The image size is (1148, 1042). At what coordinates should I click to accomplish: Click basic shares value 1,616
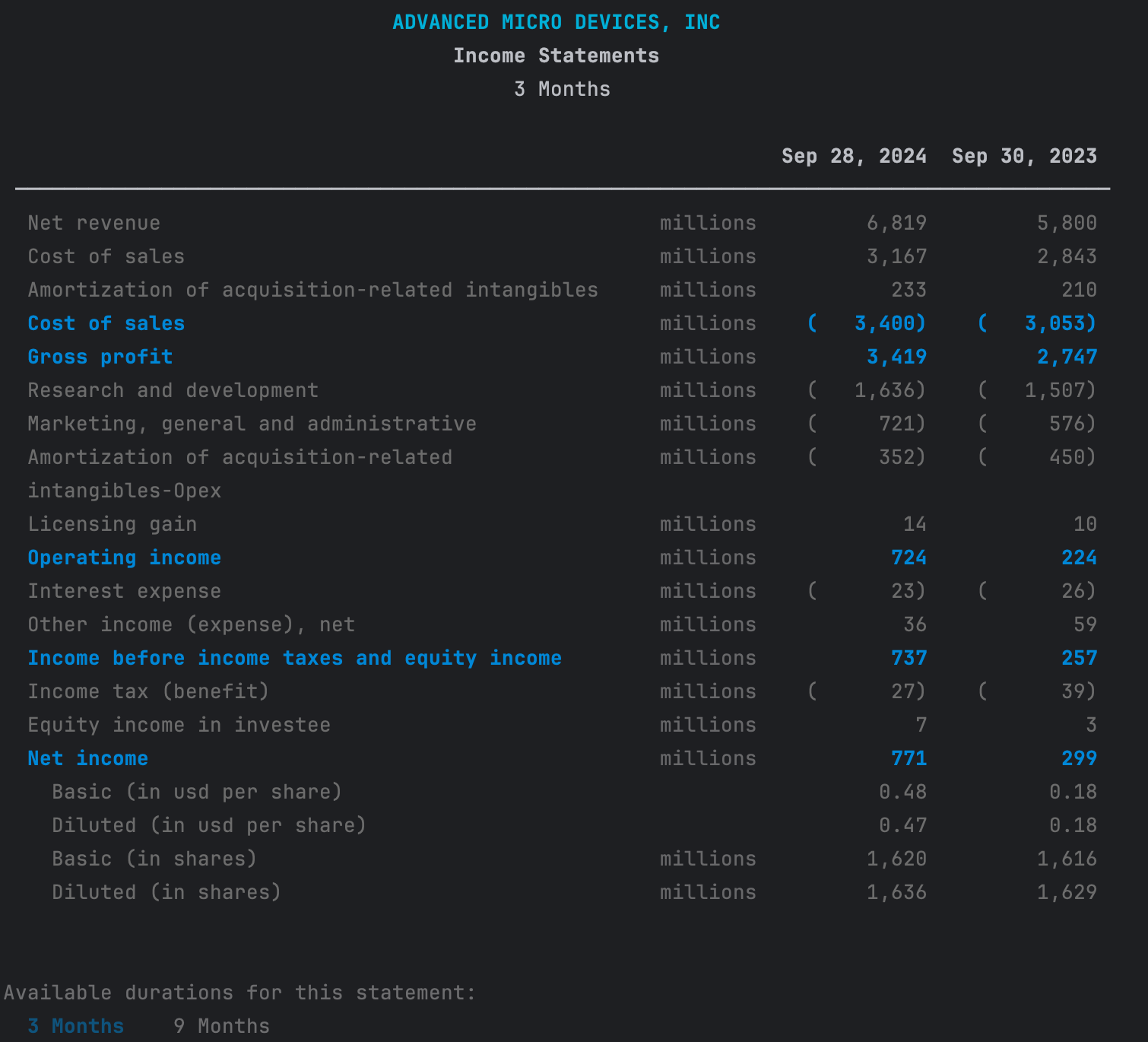click(x=1067, y=859)
